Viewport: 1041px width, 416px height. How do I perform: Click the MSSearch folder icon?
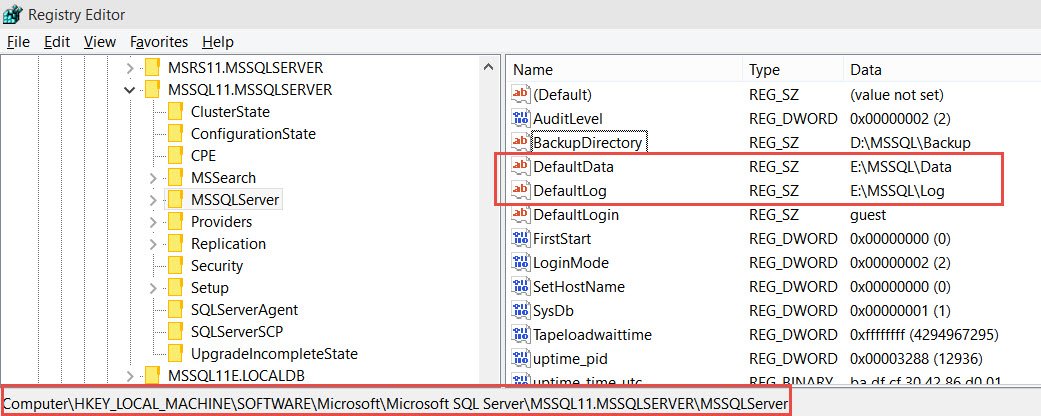coord(175,178)
